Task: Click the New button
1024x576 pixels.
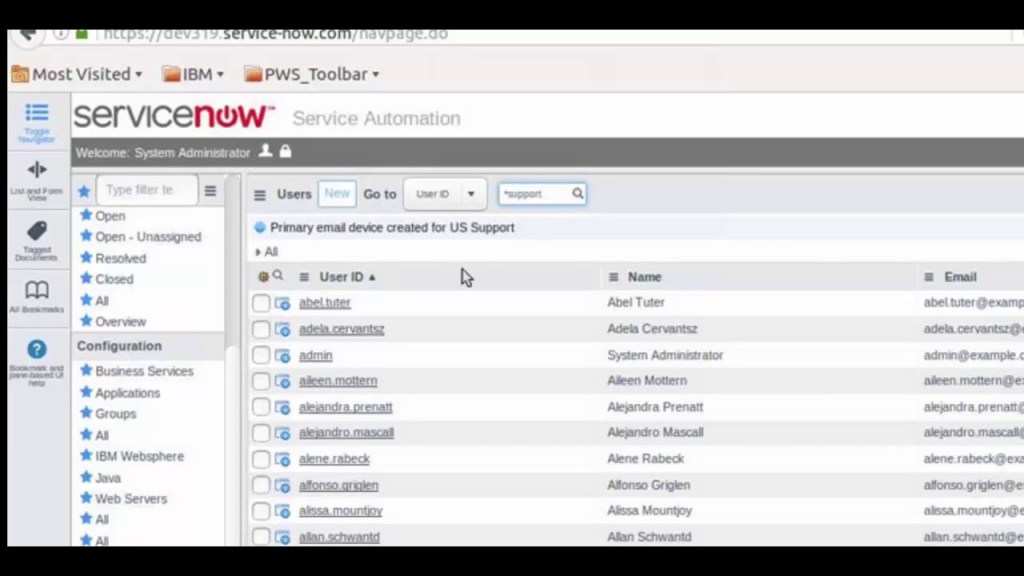Action: coord(337,194)
